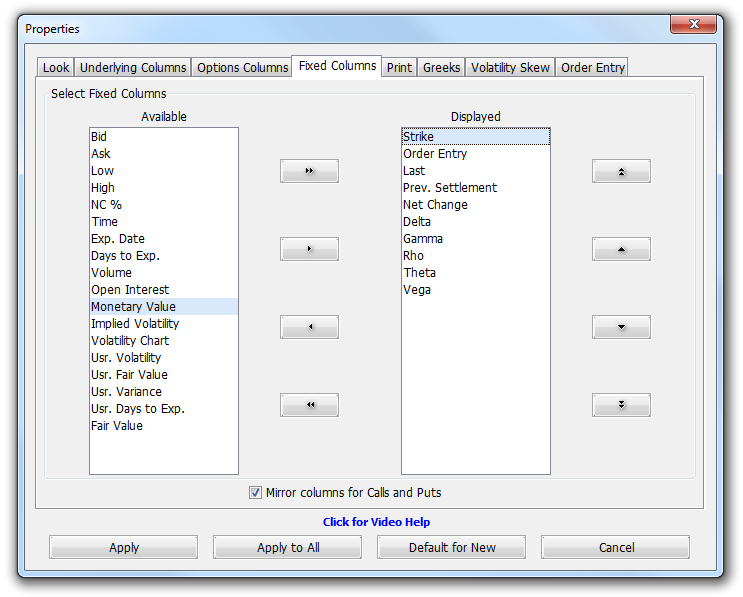This screenshot has width=743, height=597.
Task: Select Prev. Settlement in Displayed list
Action: [x=450, y=188]
